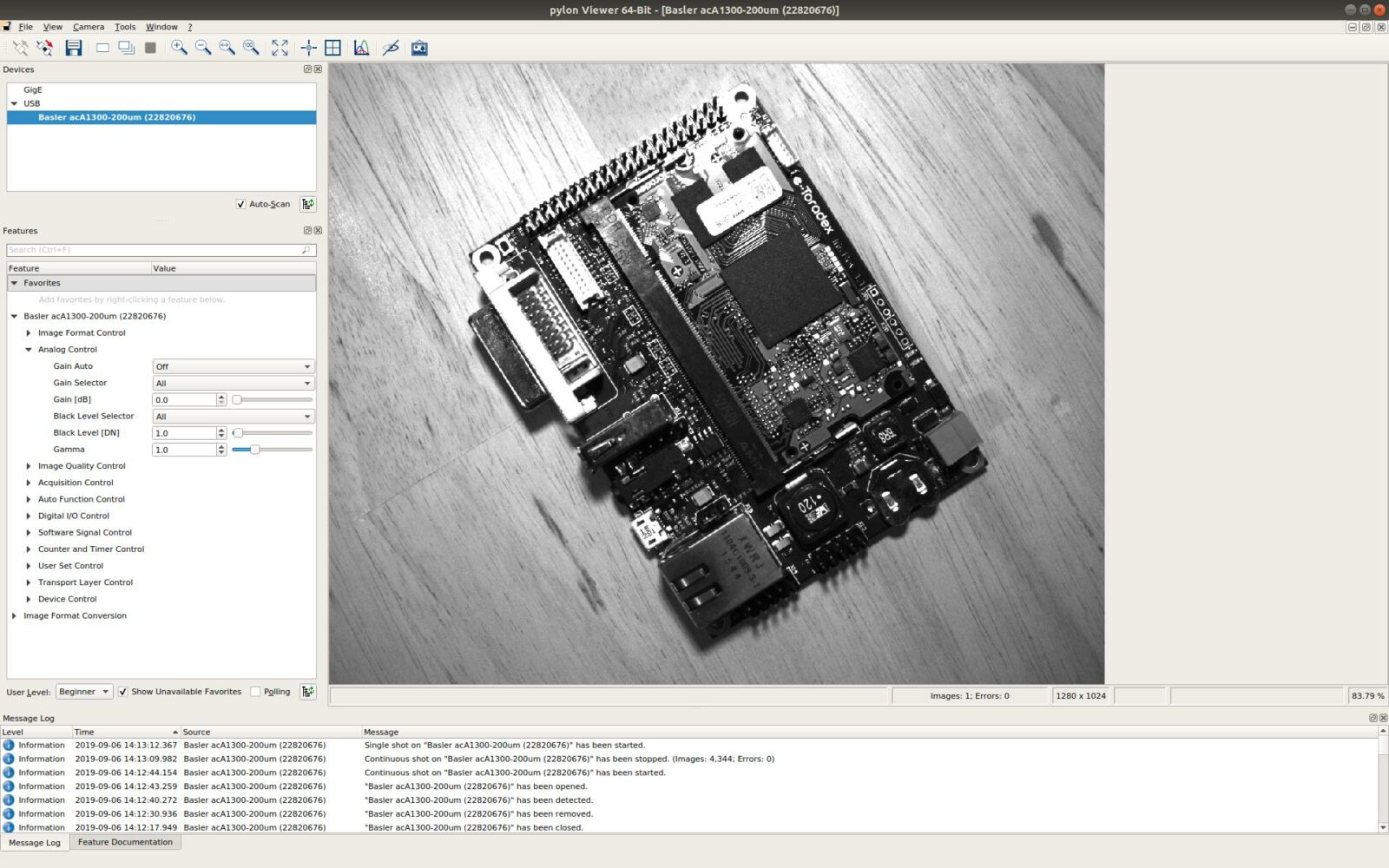Screen dimensions: 1389x868
Task: Toggle the crosshair overlay tool
Action: (308, 48)
